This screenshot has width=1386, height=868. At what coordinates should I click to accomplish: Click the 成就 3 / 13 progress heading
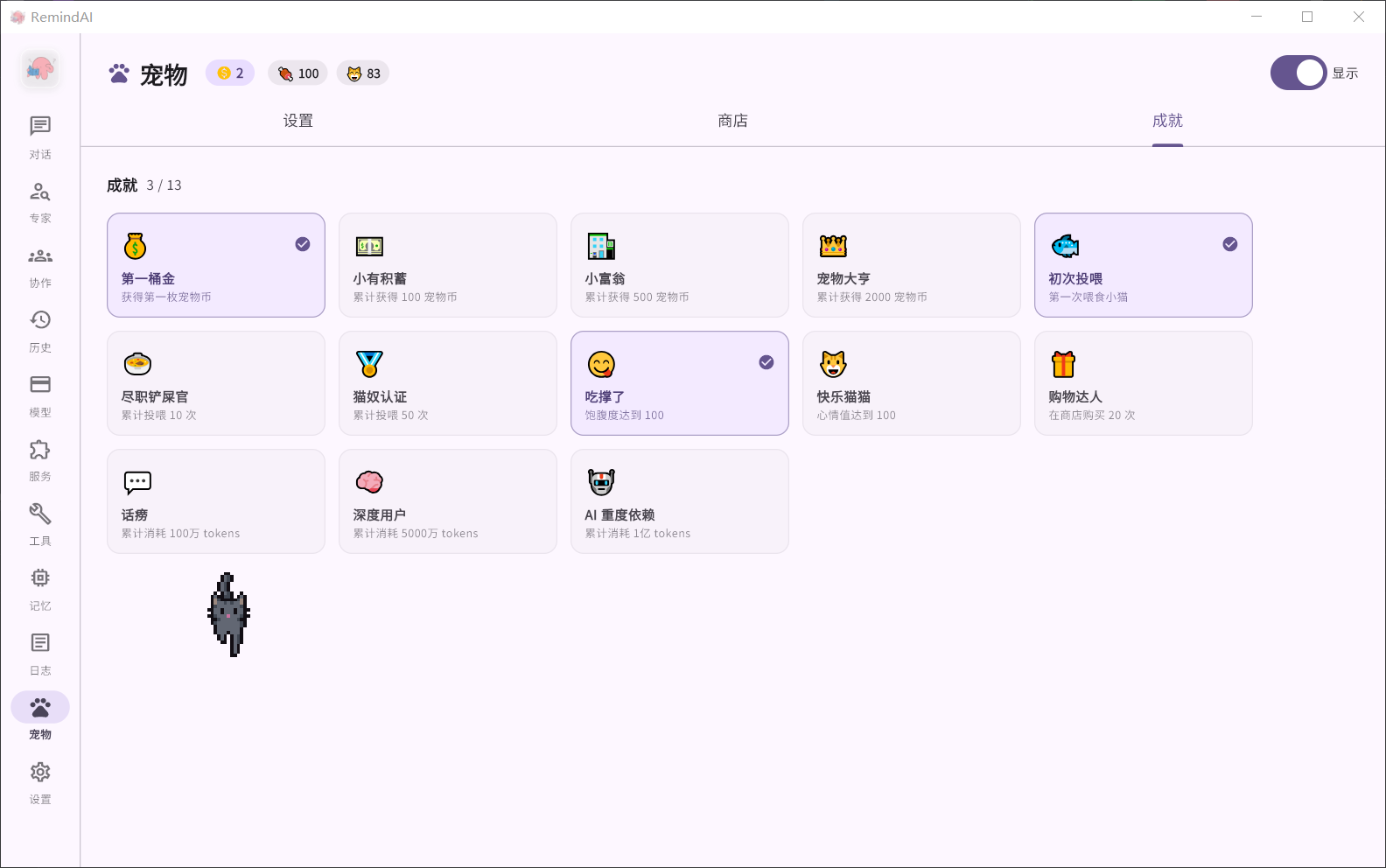click(144, 185)
